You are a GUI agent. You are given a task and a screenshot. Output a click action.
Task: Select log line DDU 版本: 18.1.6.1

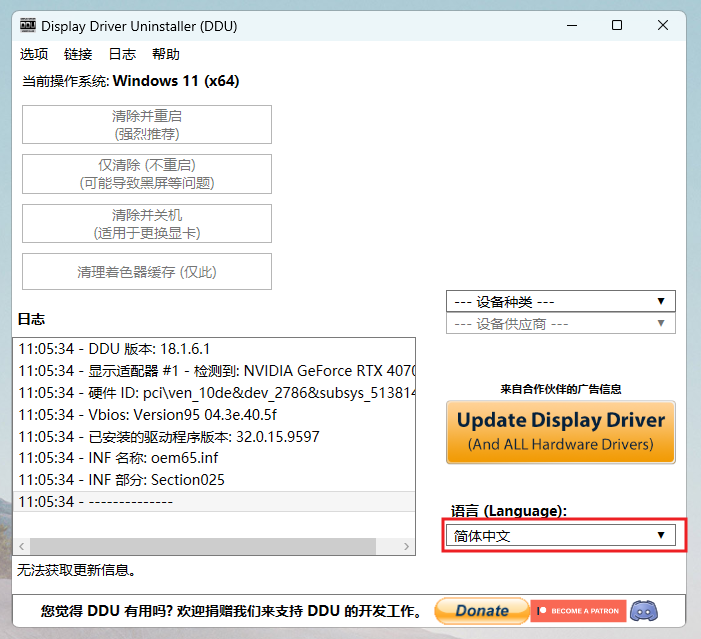coord(214,349)
